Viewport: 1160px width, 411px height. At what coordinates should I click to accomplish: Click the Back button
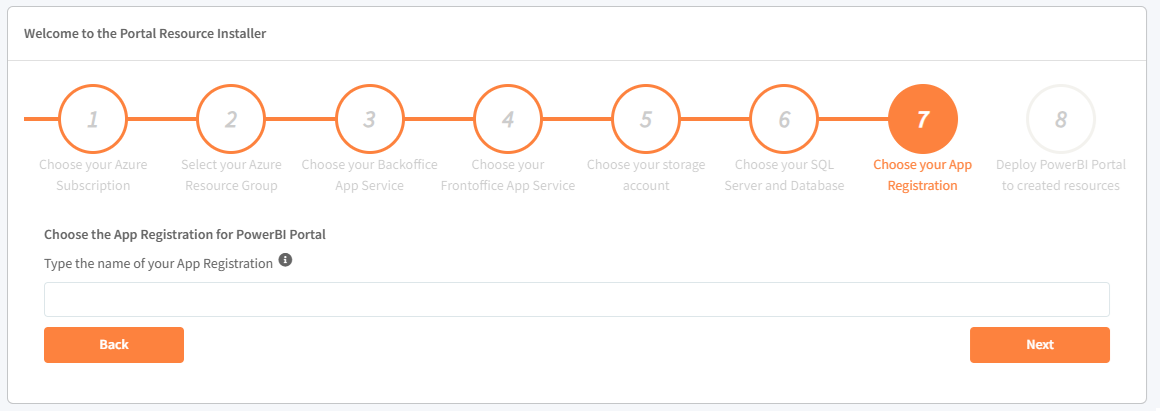[114, 345]
